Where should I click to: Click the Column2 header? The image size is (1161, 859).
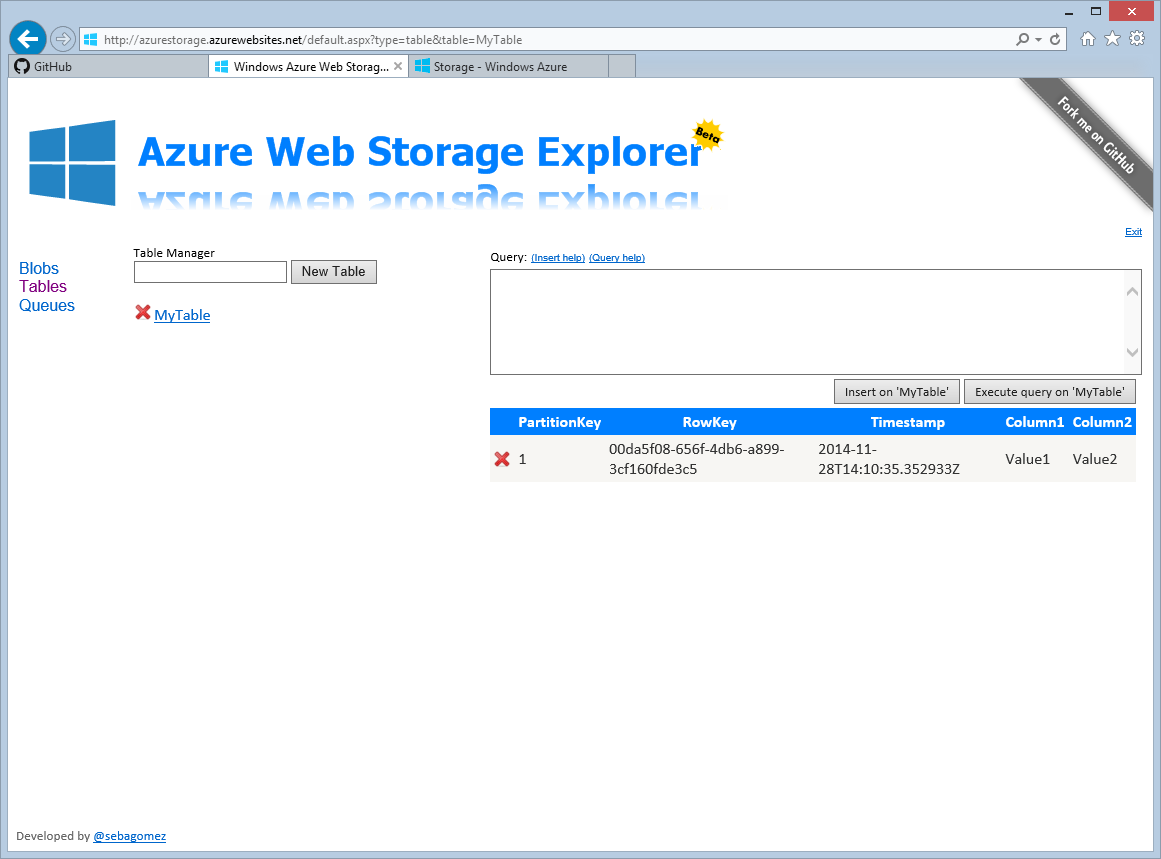[1102, 422]
